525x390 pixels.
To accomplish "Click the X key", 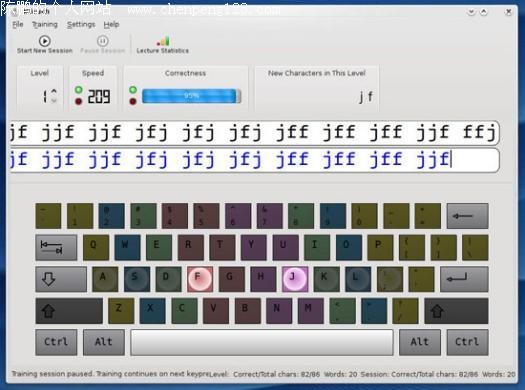I will [x=152, y=311].
